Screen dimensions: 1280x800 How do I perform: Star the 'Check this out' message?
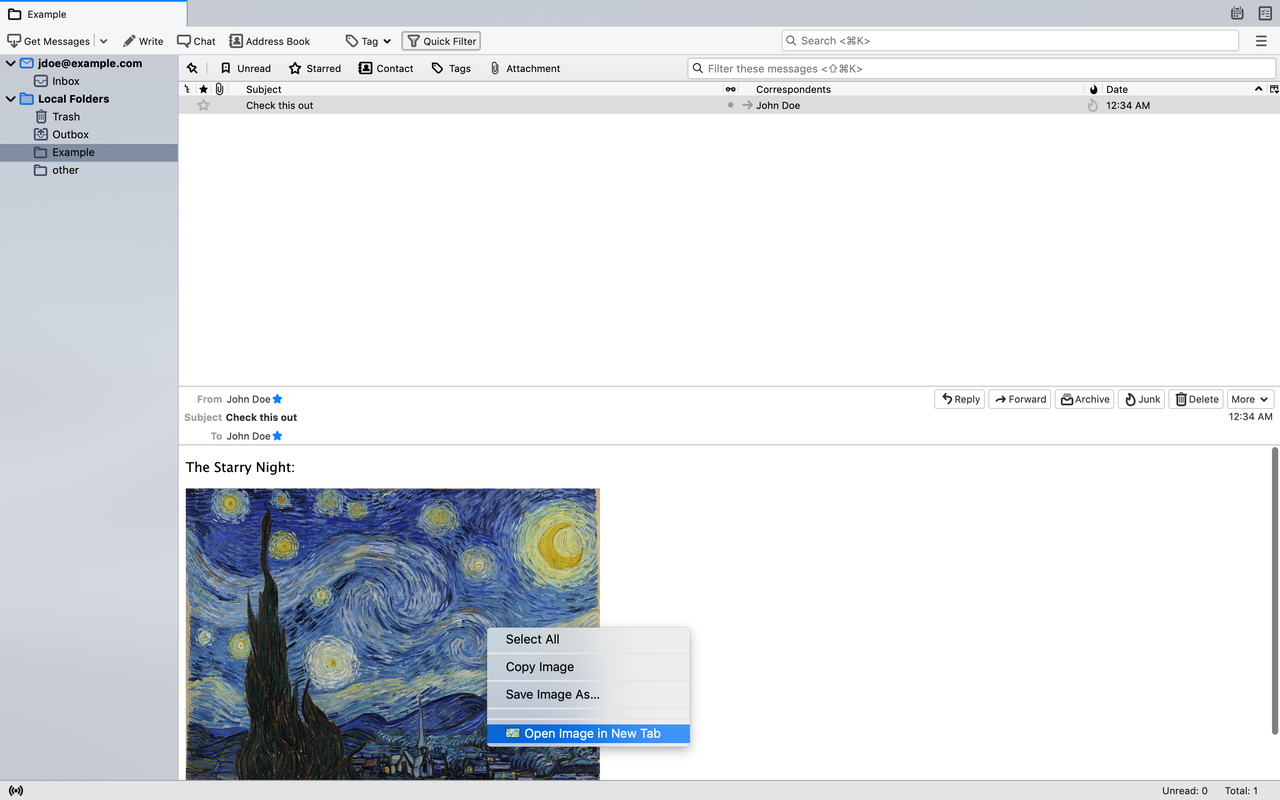click(204, 105)
